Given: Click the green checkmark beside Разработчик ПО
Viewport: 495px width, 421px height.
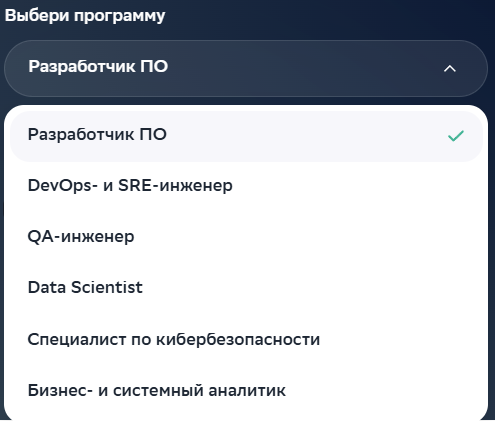Looking at the screenshot, I should coord(456,136).
